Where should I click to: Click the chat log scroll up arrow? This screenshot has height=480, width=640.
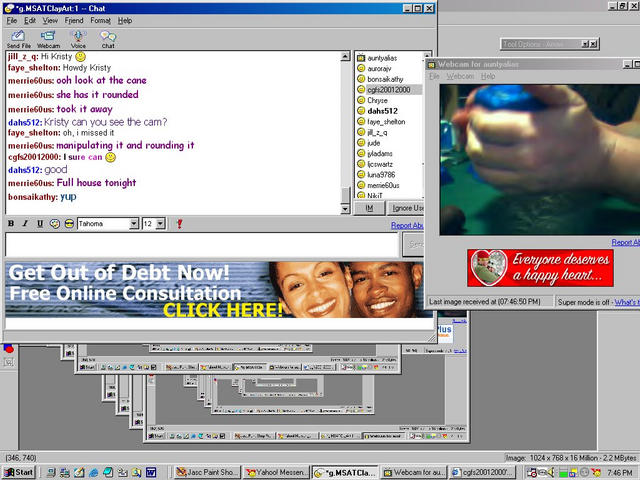pos(345,56)
